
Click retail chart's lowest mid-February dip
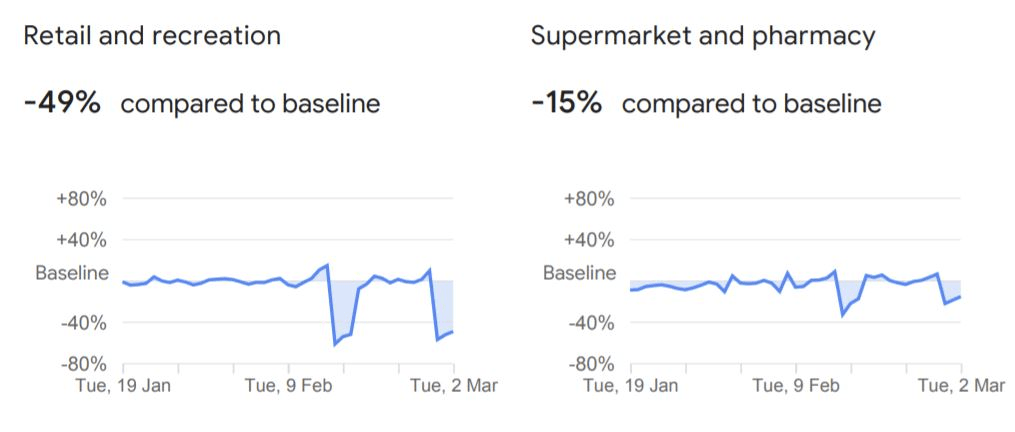click(335, 345)
